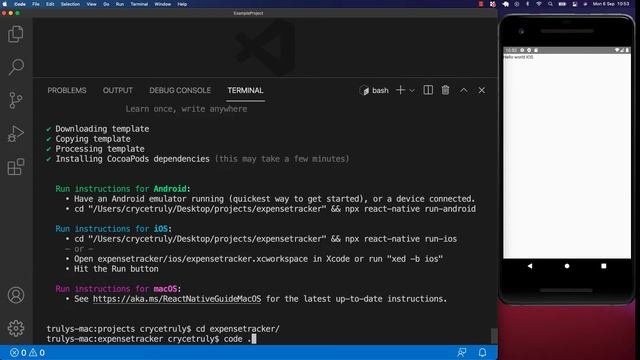Kill terminal with trash icon
The height and width of the screenshot is (360, 640).
tap(445, 90)
